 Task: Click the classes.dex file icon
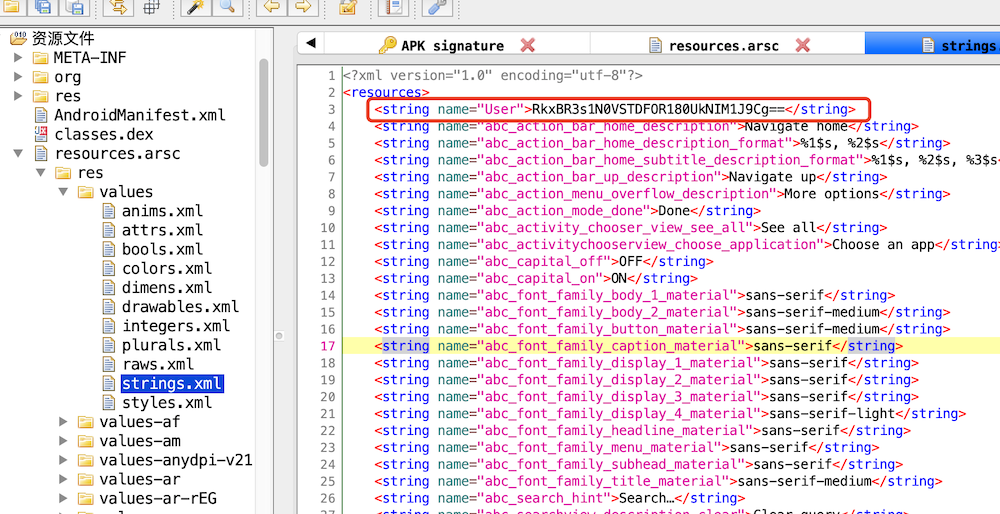coord(41,134)
